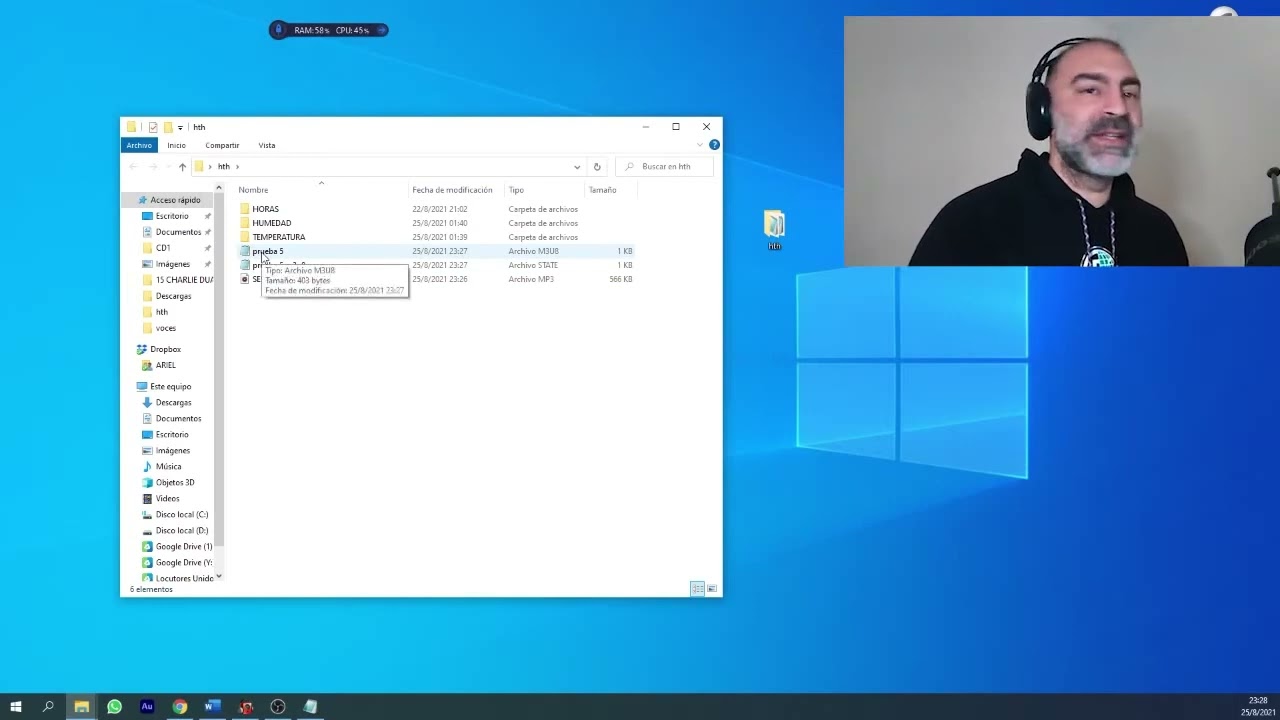Click 566 KB size of MP3 file
Screen dimensions: 1280x720
[x=621, y=279]
